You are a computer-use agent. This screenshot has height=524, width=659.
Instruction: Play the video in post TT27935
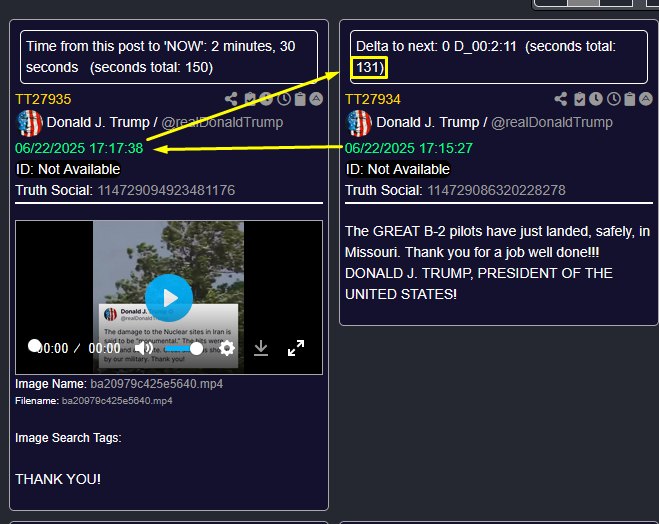pos(169,298)
